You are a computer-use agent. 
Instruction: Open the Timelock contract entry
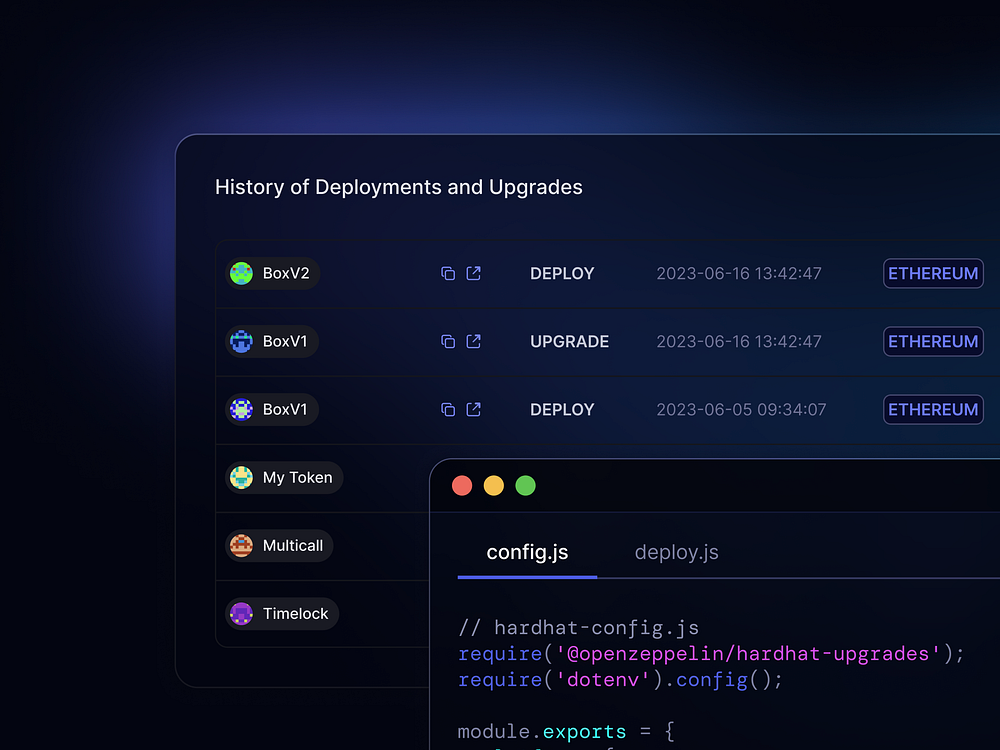pos(283,614)
